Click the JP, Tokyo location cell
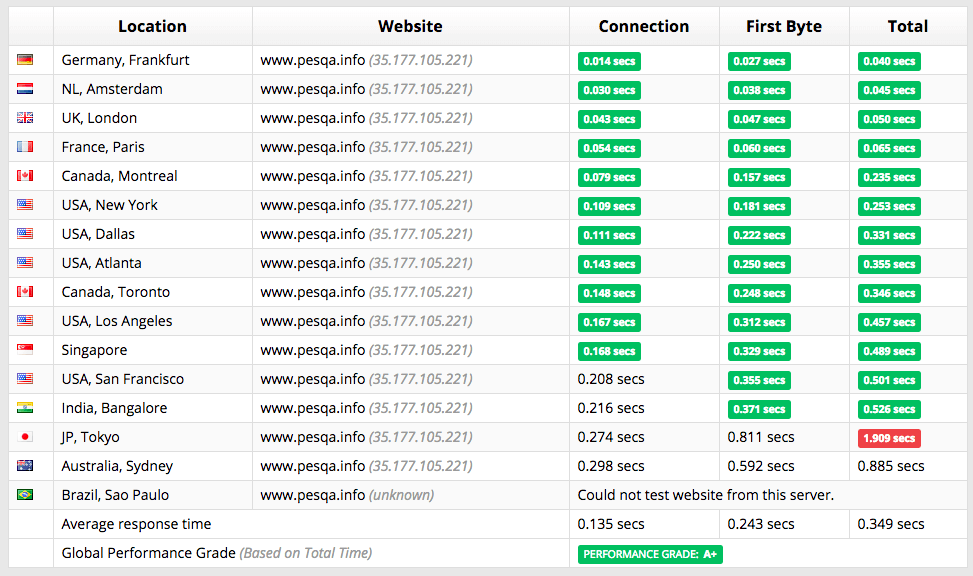 coord(153,437)
